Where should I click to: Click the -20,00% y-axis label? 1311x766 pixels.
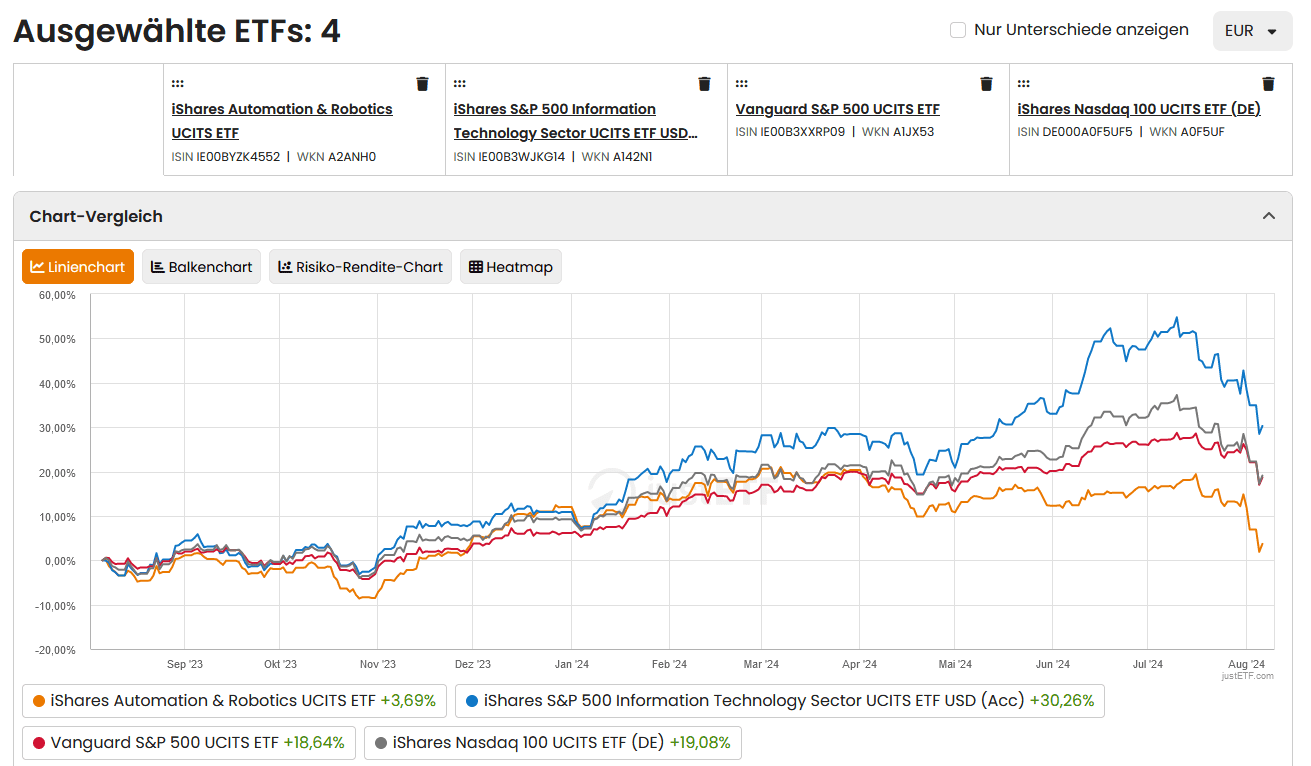[x=56, y=650]
